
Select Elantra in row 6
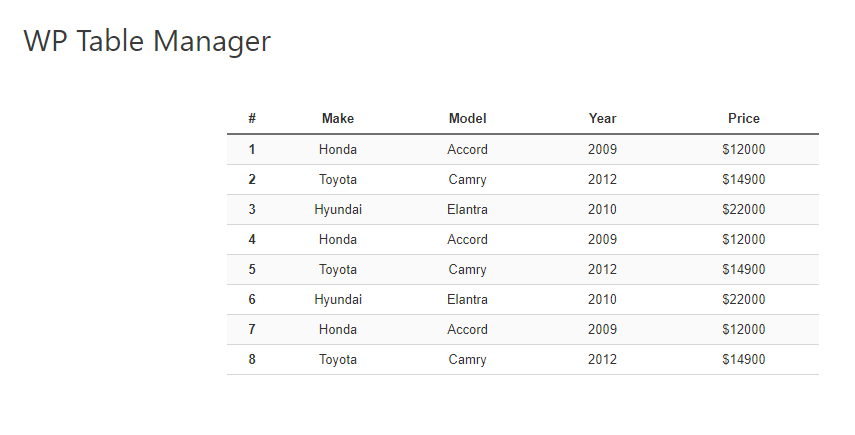(x=467, y=299)
